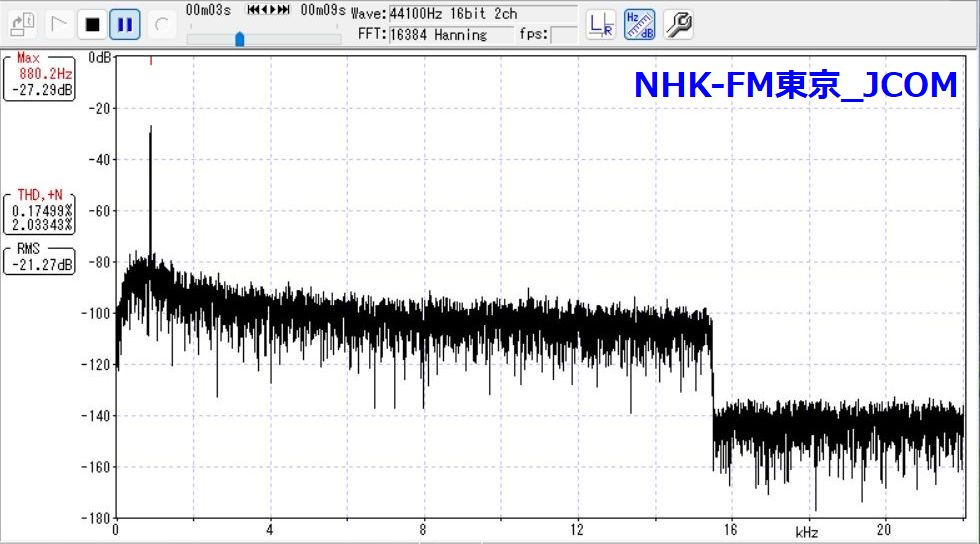Viewport: 980px width, 544px height.
Task: Toggle the Pause button
Action: coord(125,23)
